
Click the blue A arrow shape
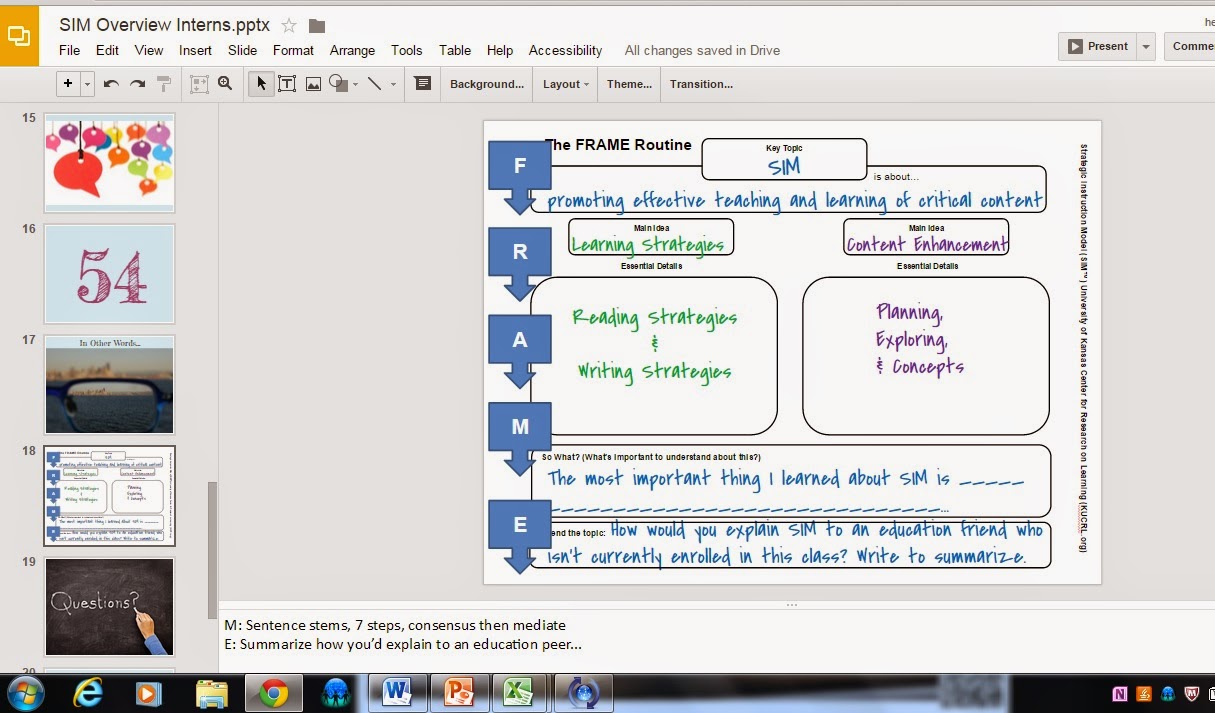tap(519, 351)
